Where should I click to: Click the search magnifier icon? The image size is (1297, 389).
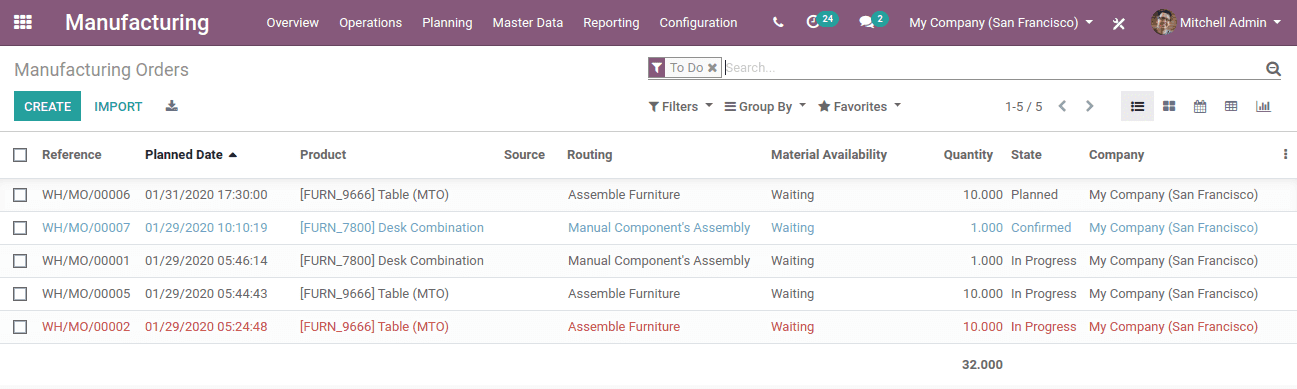(x=1273, y=69)
